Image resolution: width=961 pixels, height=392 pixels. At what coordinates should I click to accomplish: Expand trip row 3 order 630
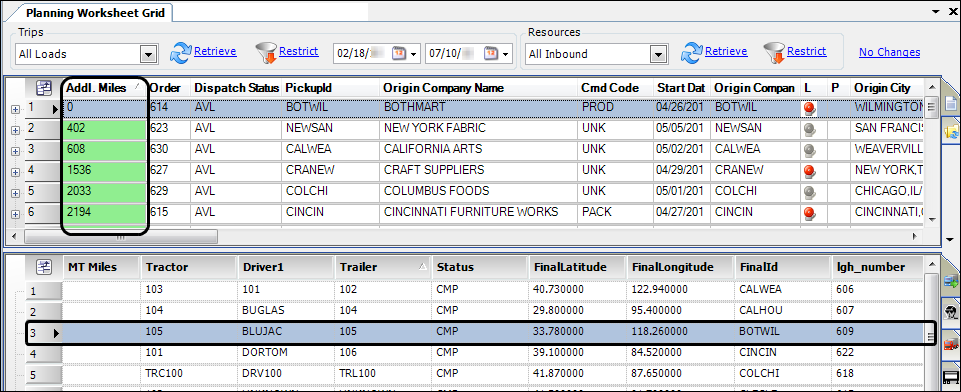[x=15, y=151]
